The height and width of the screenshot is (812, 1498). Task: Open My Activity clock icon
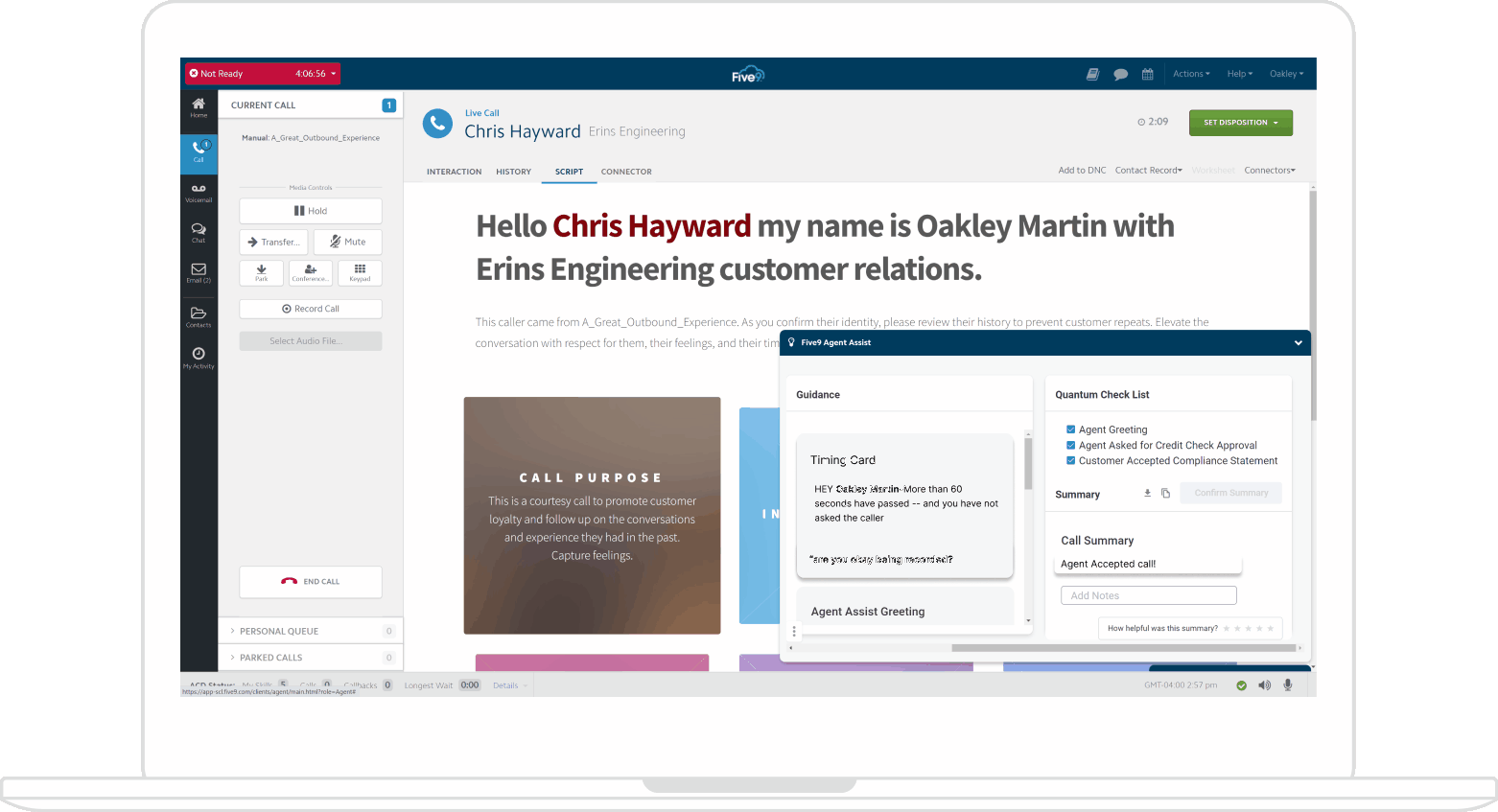tap(199, 358)
